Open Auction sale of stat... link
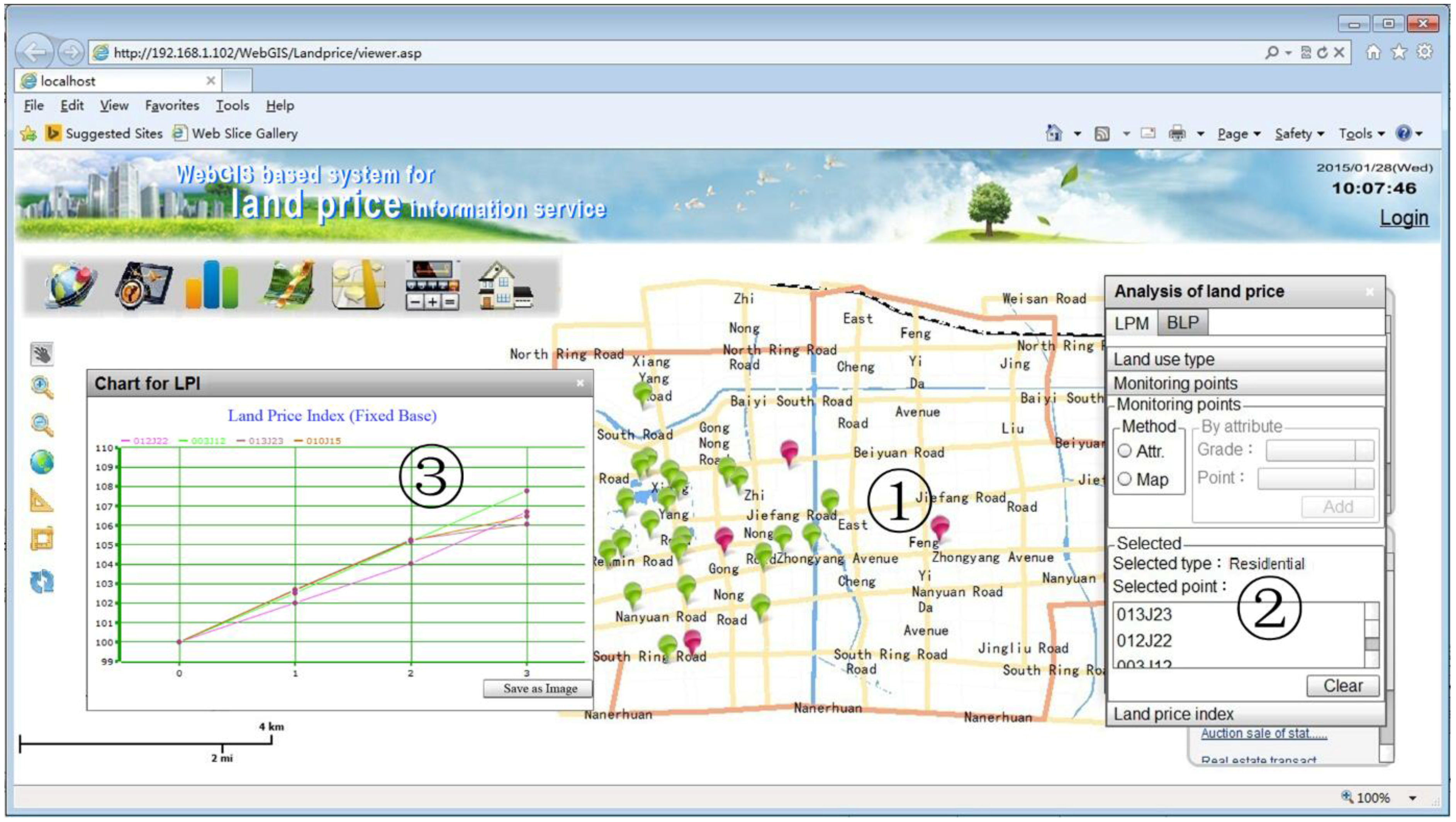1456x822 pixels. pyautogui.click(x=1264, y=733)
